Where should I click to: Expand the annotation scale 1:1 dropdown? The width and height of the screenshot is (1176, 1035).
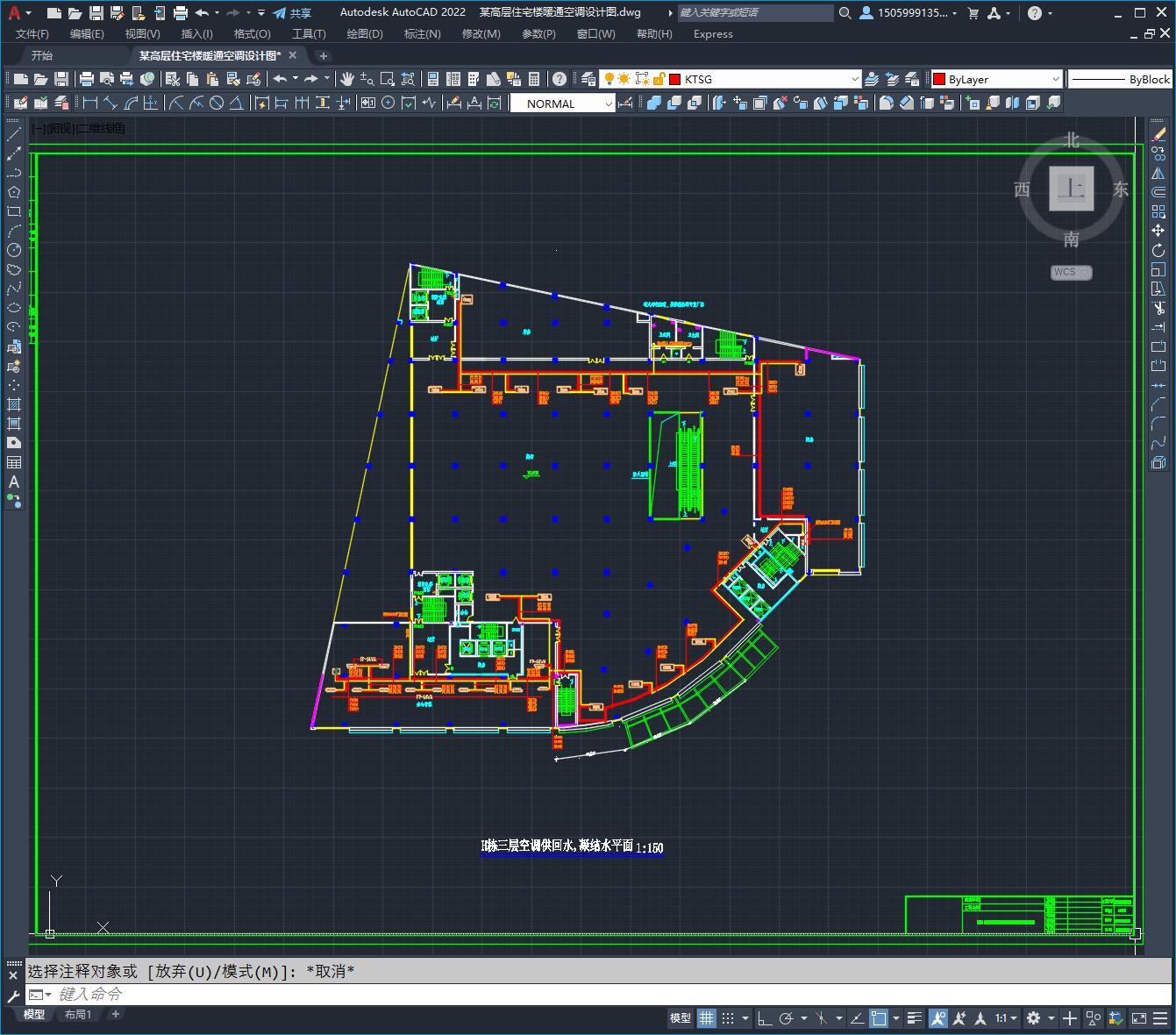pos(1006,1018)
